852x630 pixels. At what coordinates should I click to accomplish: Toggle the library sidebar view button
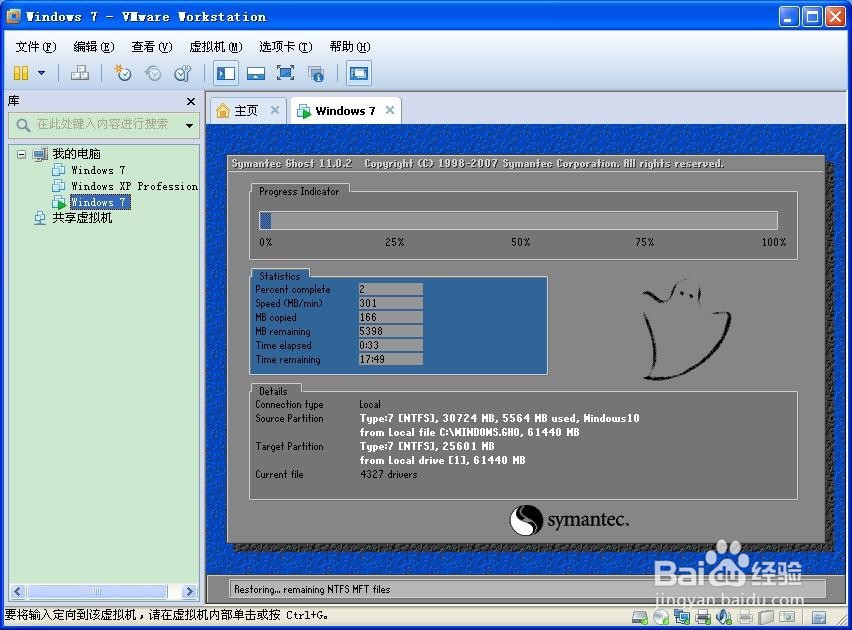tap(225, 73)
